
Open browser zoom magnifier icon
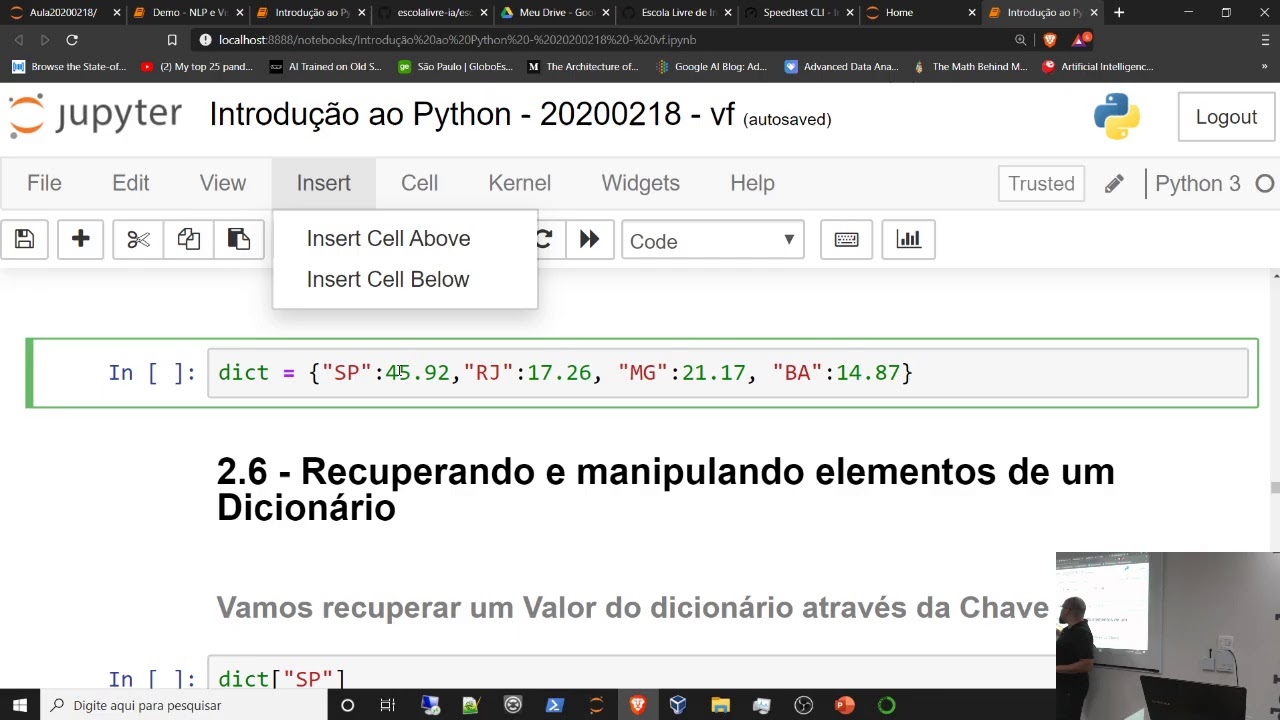(1020, 40)
